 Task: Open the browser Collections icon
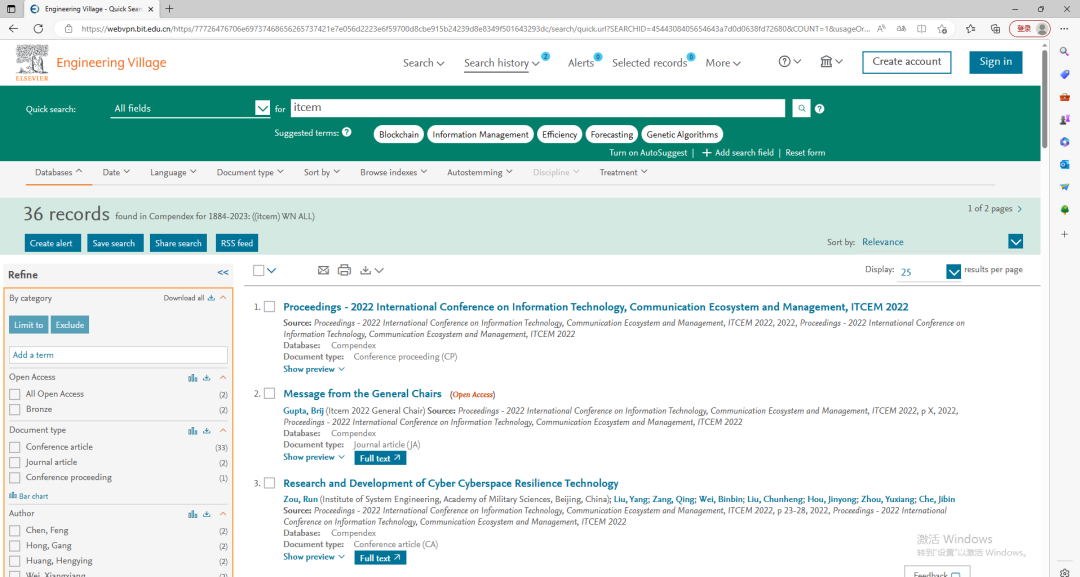pyautogui.click(x=995, y=28)
